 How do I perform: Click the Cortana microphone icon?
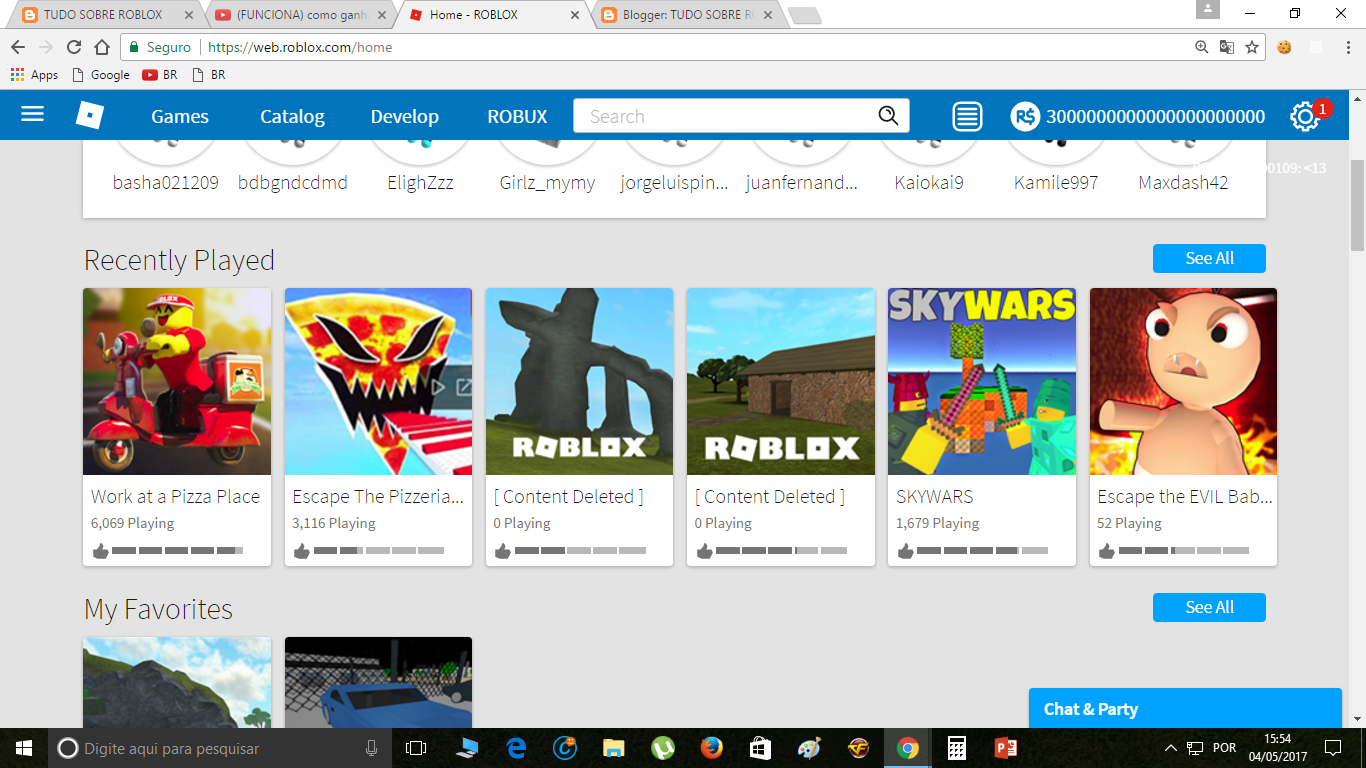coord(372,748)
